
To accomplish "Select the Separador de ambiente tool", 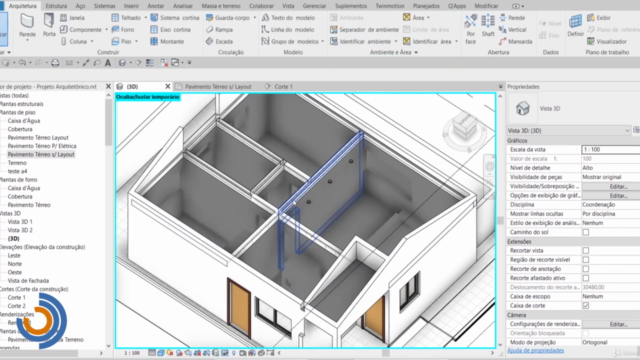I will point(364,30).
